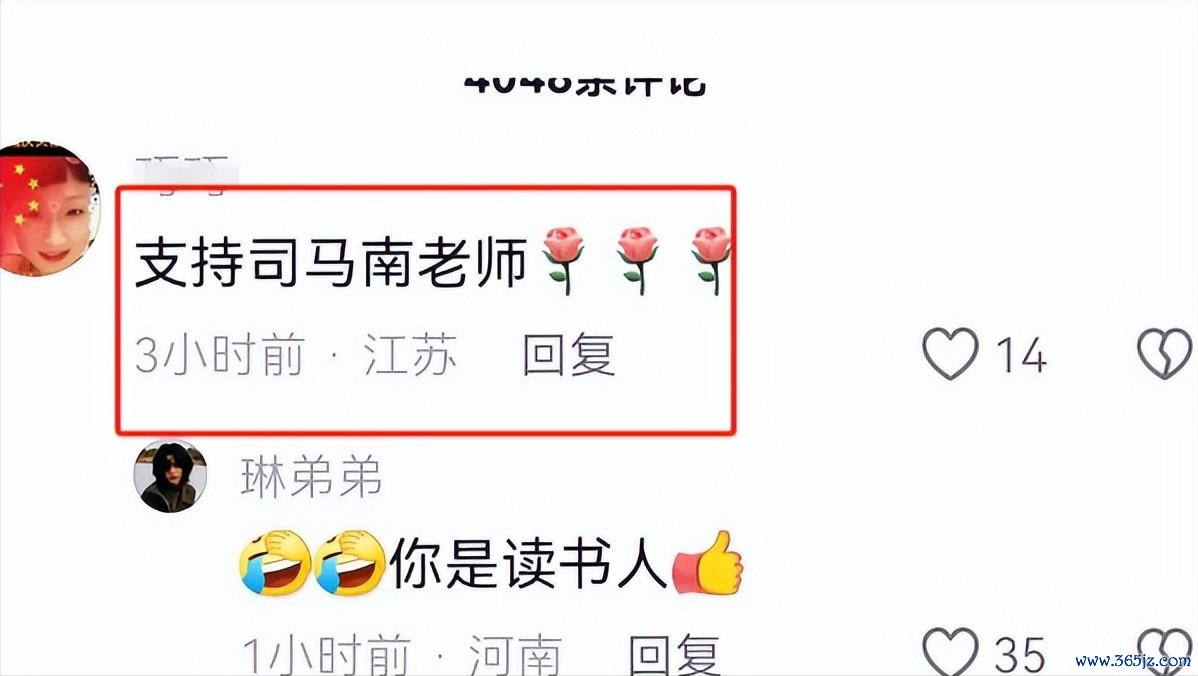This screenshot has width=1198, height=676.
Task: Tap the first rose emoji after 老师
Action: point(563,260)
